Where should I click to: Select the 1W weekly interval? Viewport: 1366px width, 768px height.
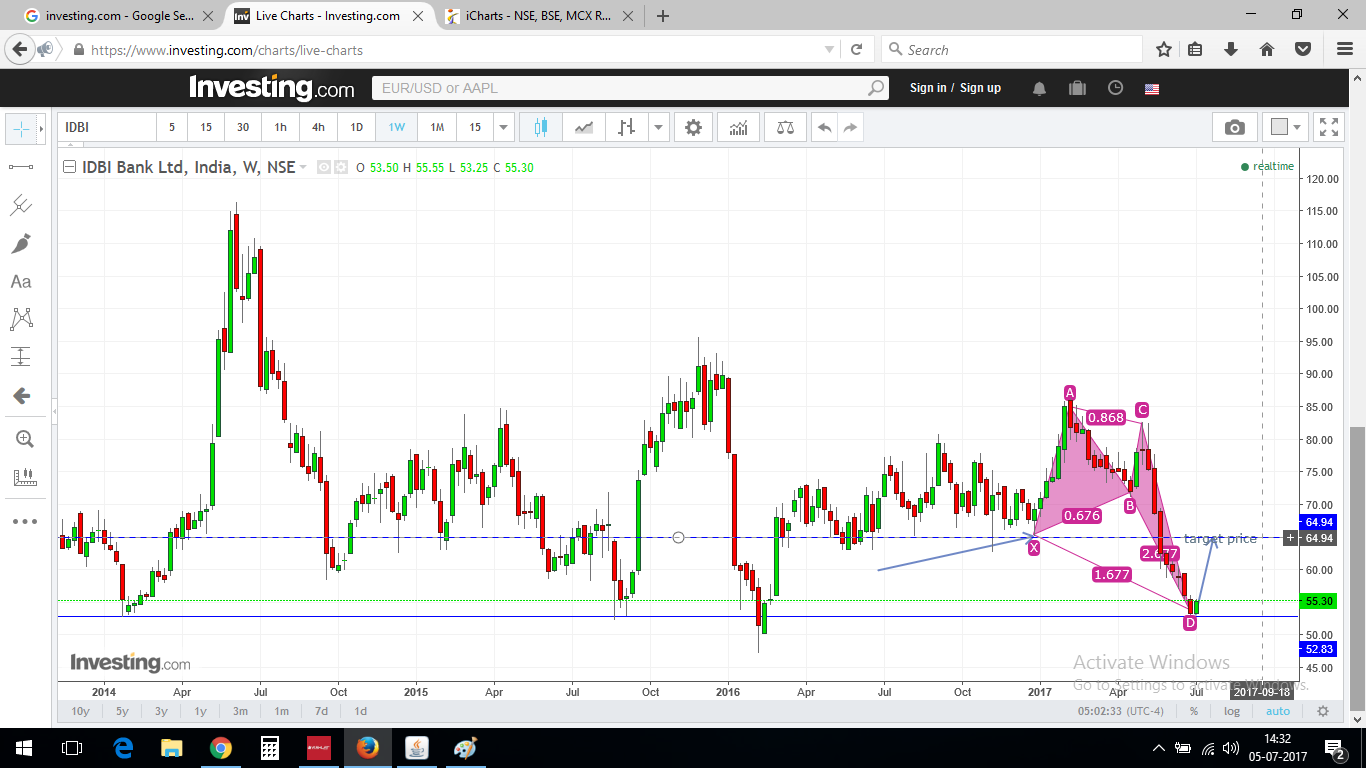tap(397, 127)
